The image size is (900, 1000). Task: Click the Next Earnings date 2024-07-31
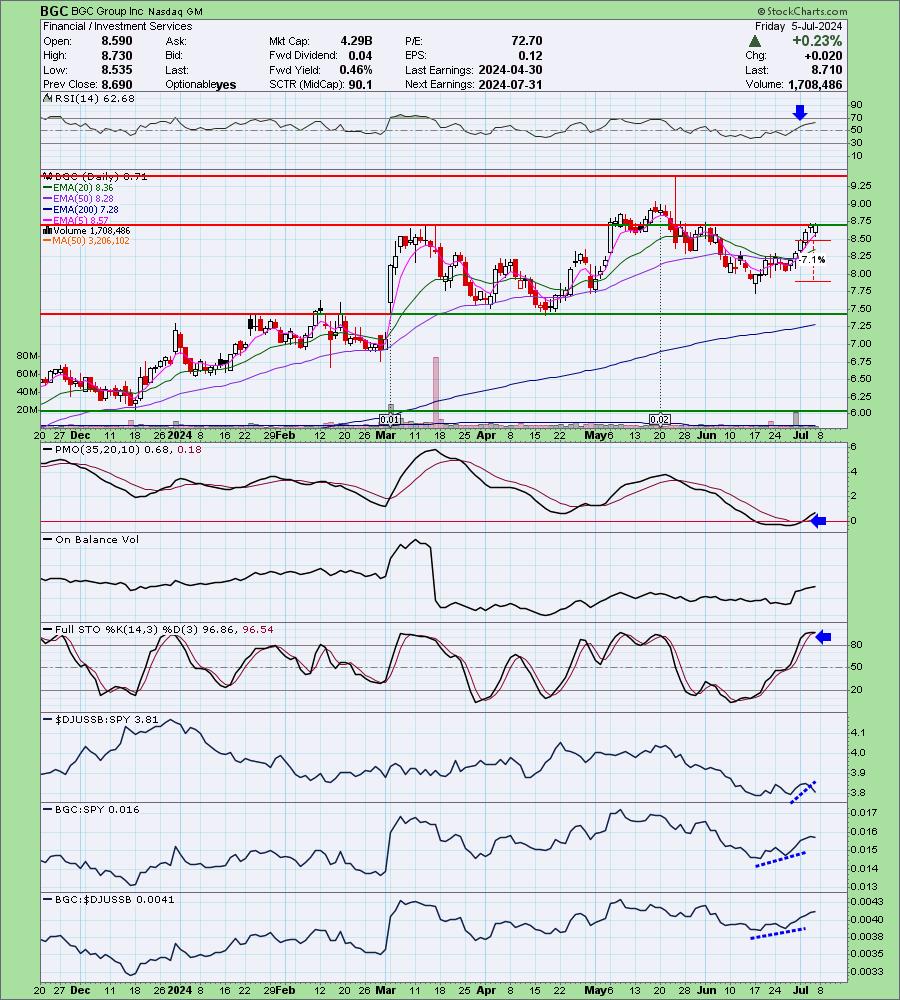(510, 85)
